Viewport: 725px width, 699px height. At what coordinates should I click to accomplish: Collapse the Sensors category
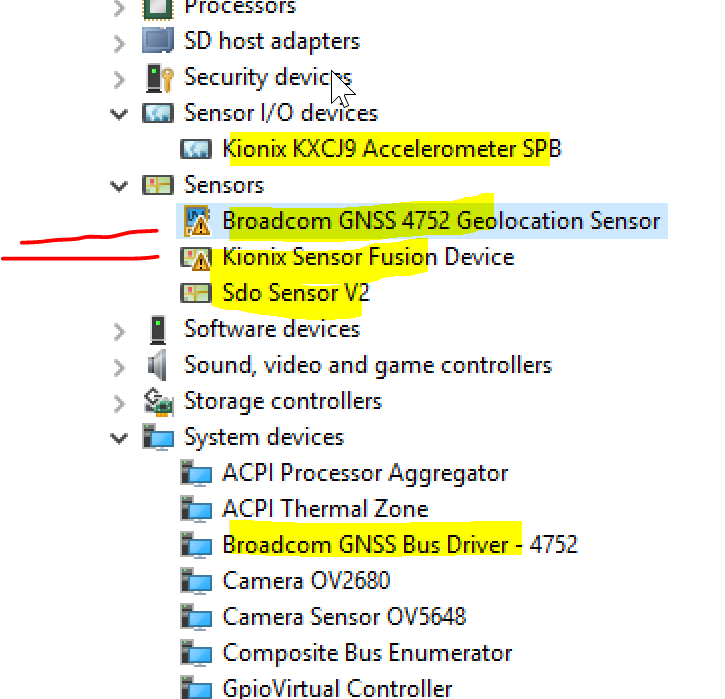click(x=120, y=185)
